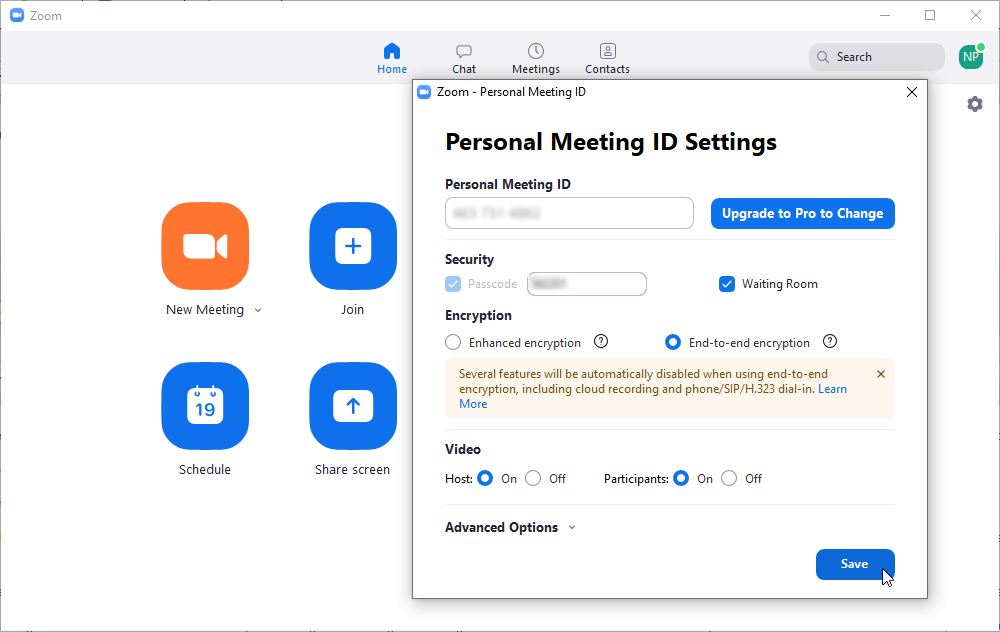The width and height of the screenshot is (1000, 632).
Task: Click the blue Join meeting icon
Action: click(353, 246)
